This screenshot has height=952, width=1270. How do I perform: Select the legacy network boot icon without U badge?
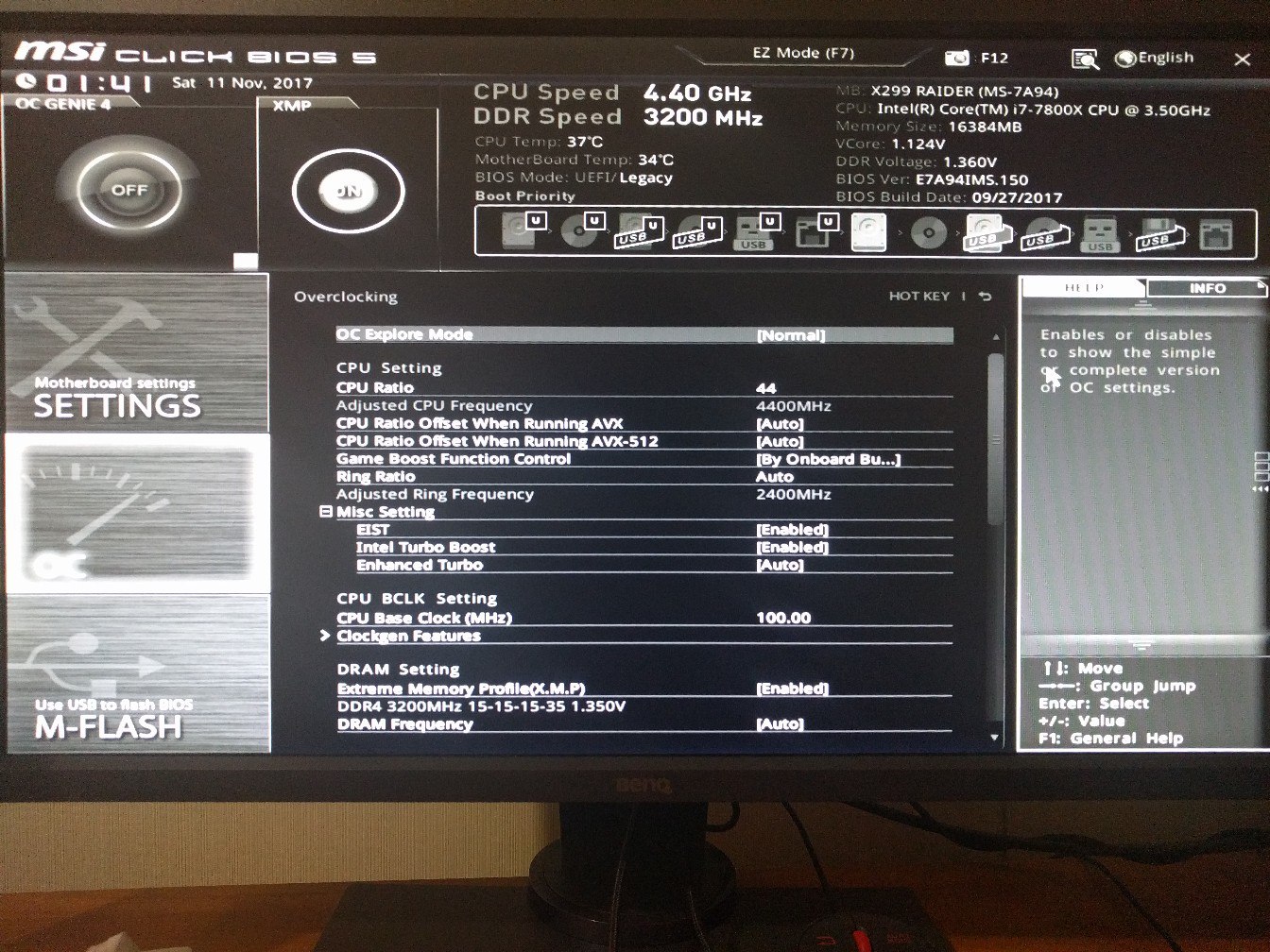[1216, 234]
